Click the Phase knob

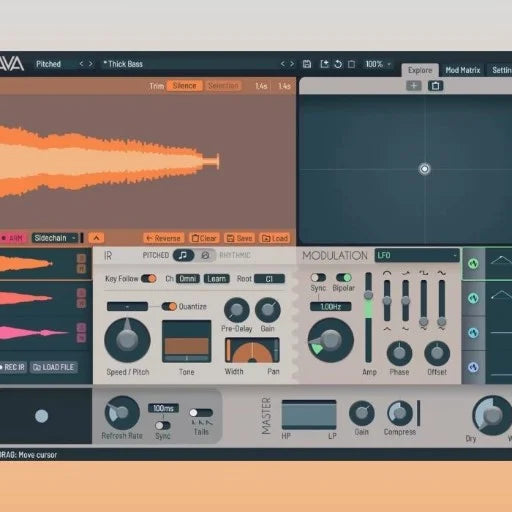[399, 353]
